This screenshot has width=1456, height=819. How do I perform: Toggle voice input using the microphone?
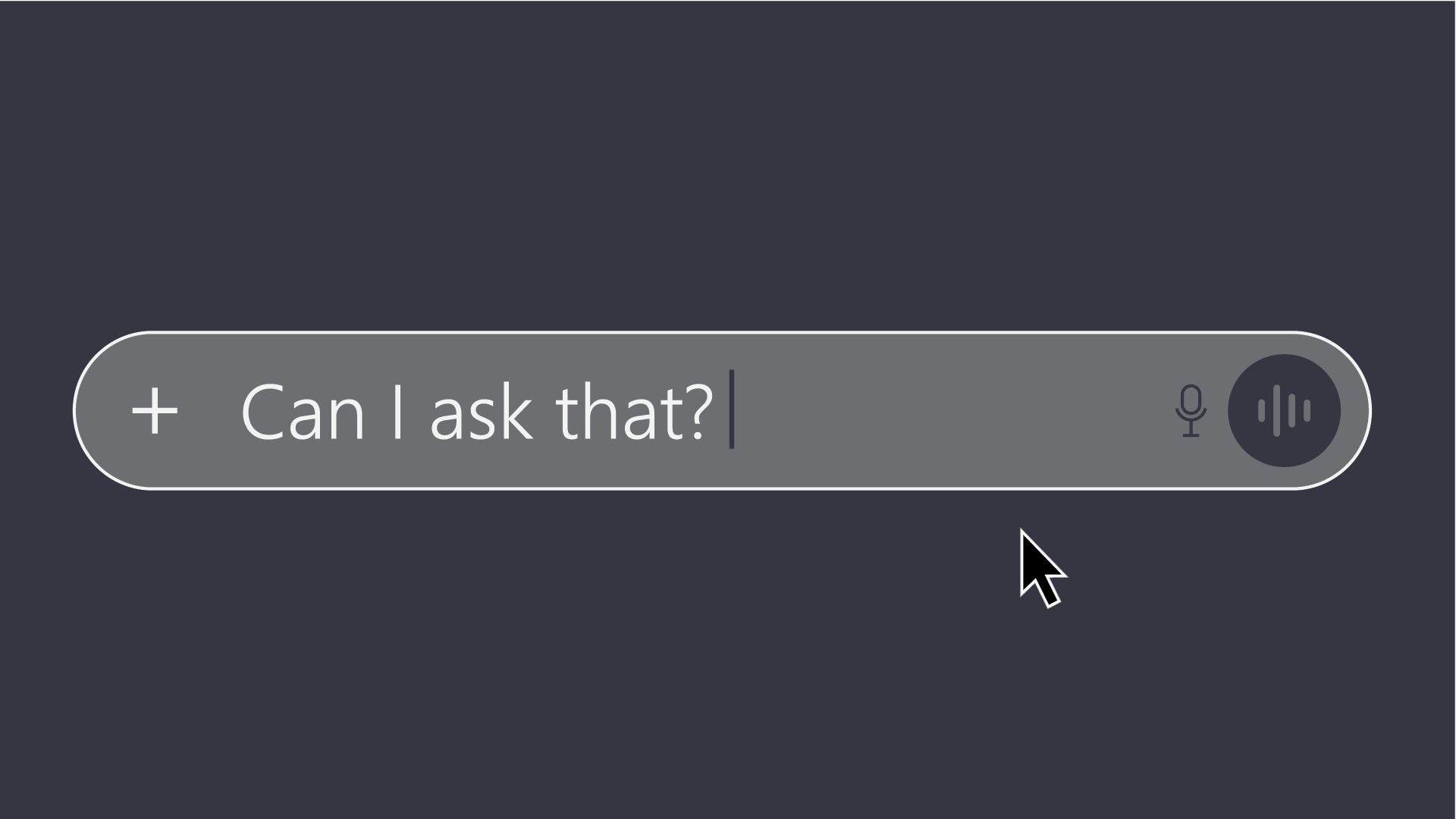(1191, 410)
